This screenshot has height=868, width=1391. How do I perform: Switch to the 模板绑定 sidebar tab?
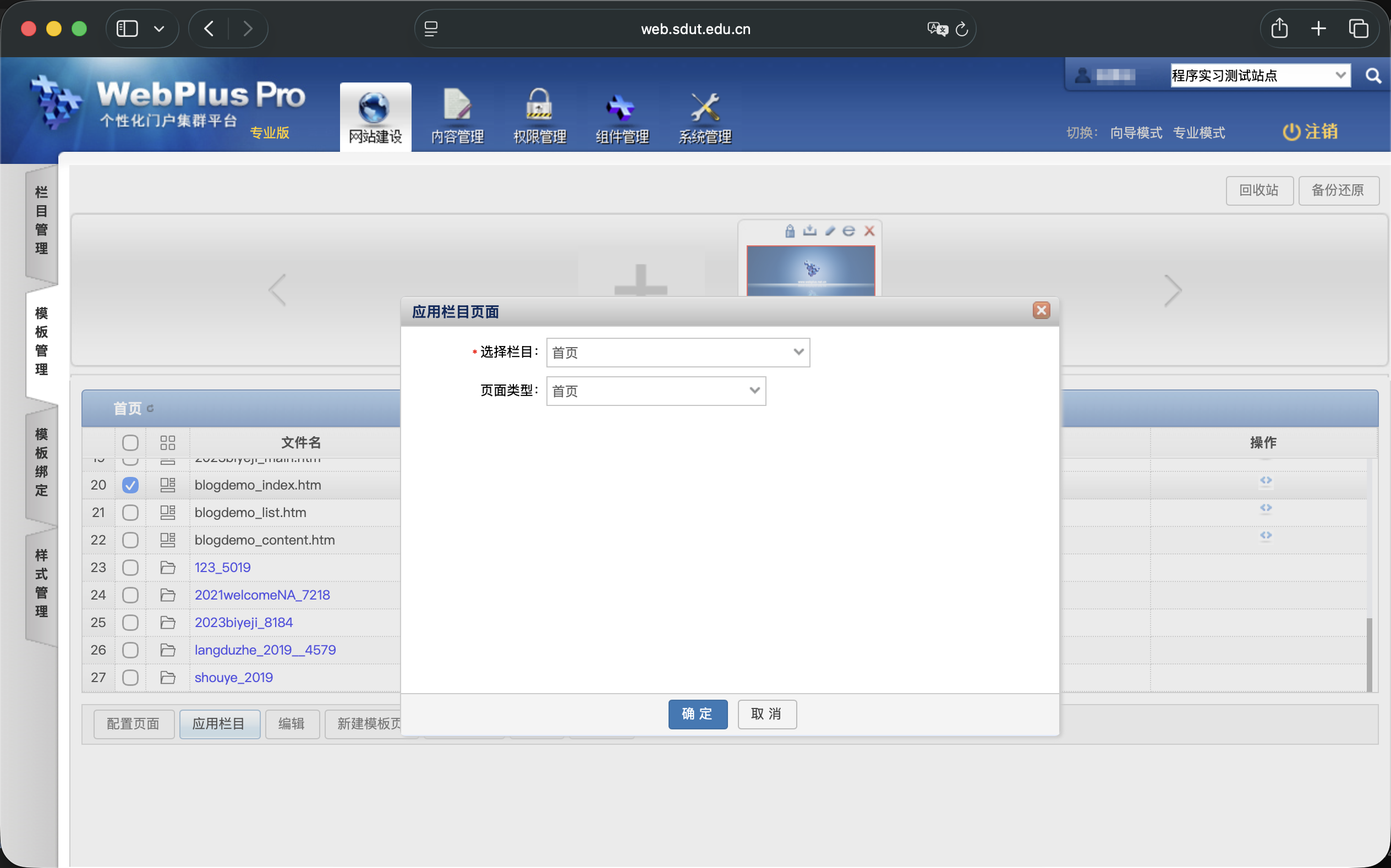point(40,463)
